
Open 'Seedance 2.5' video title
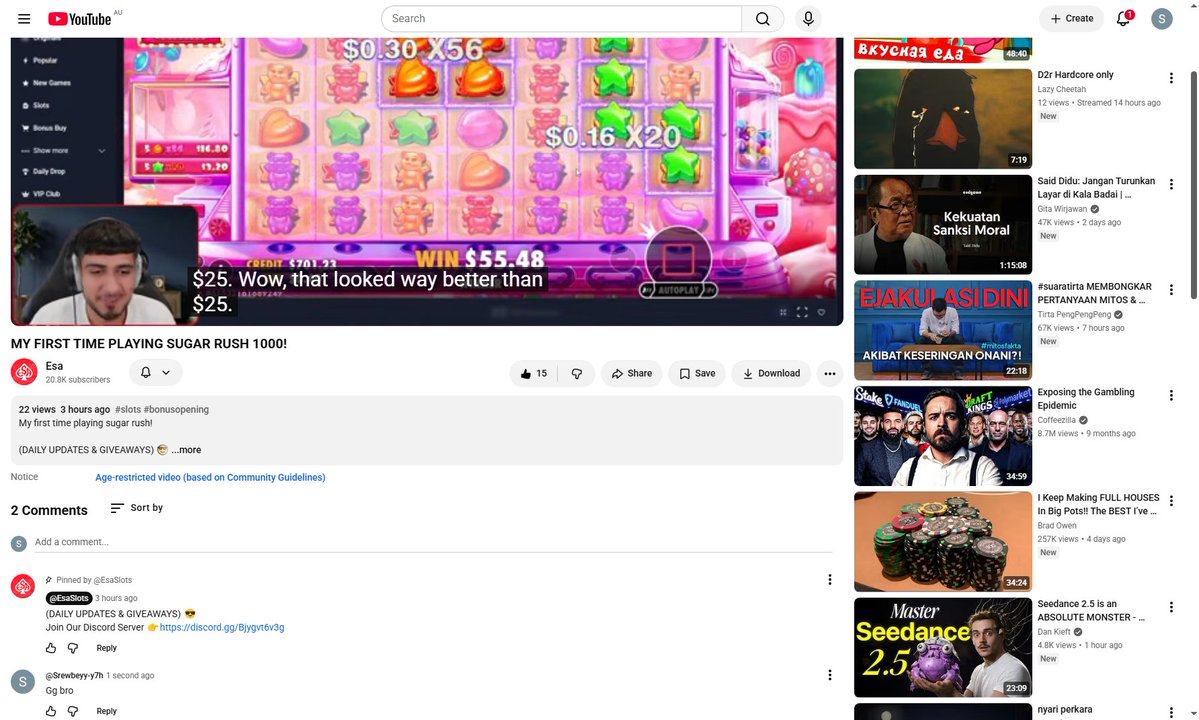coord(1091,611)
